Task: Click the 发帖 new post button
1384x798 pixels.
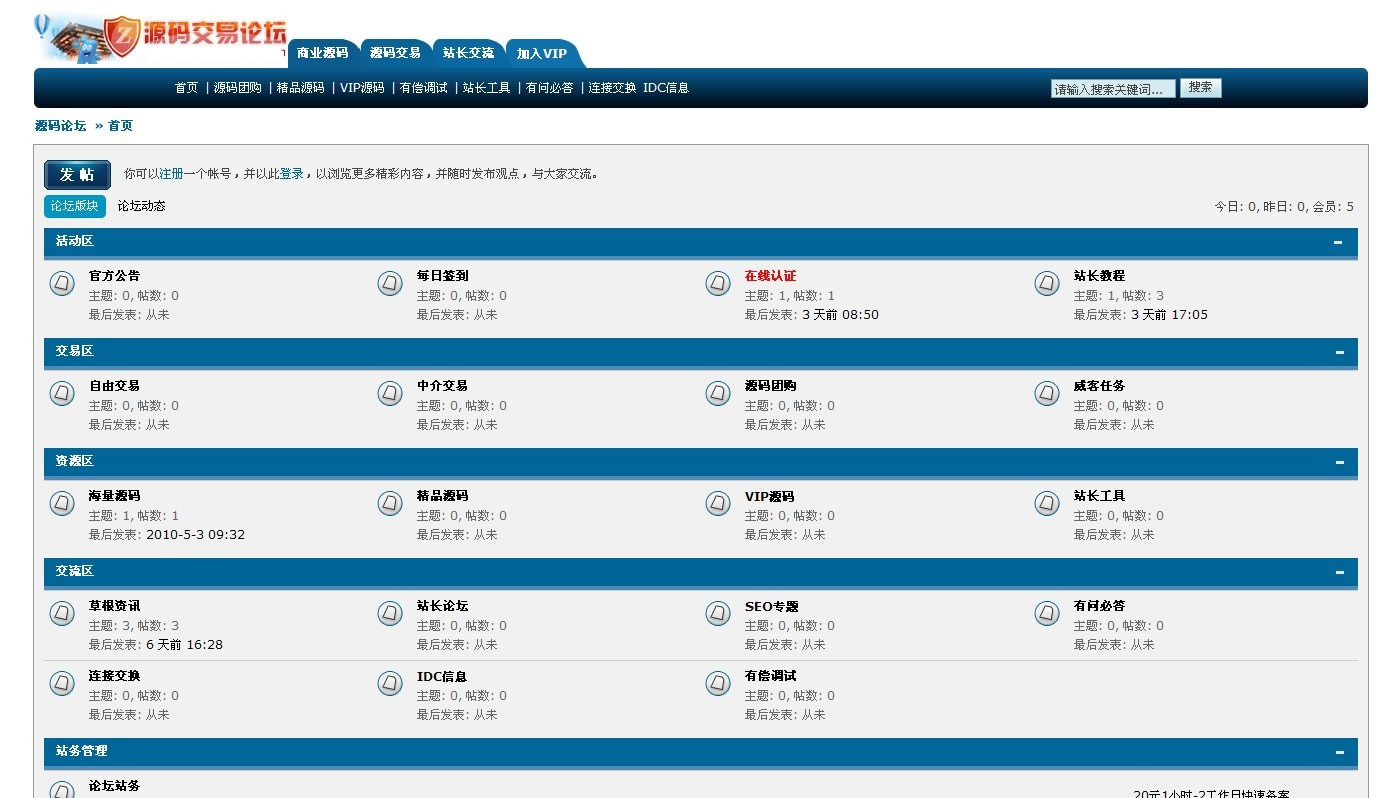Action: tap(77, 174)
